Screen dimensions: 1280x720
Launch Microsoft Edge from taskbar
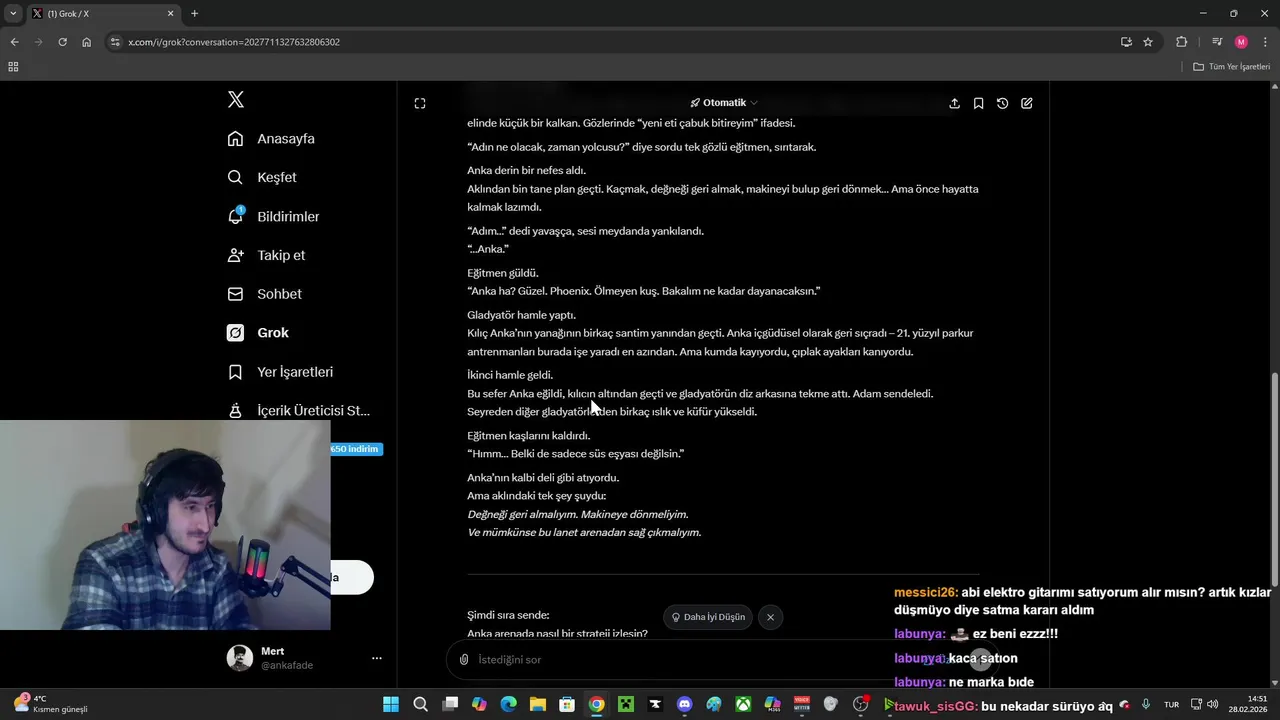point(508,705)
